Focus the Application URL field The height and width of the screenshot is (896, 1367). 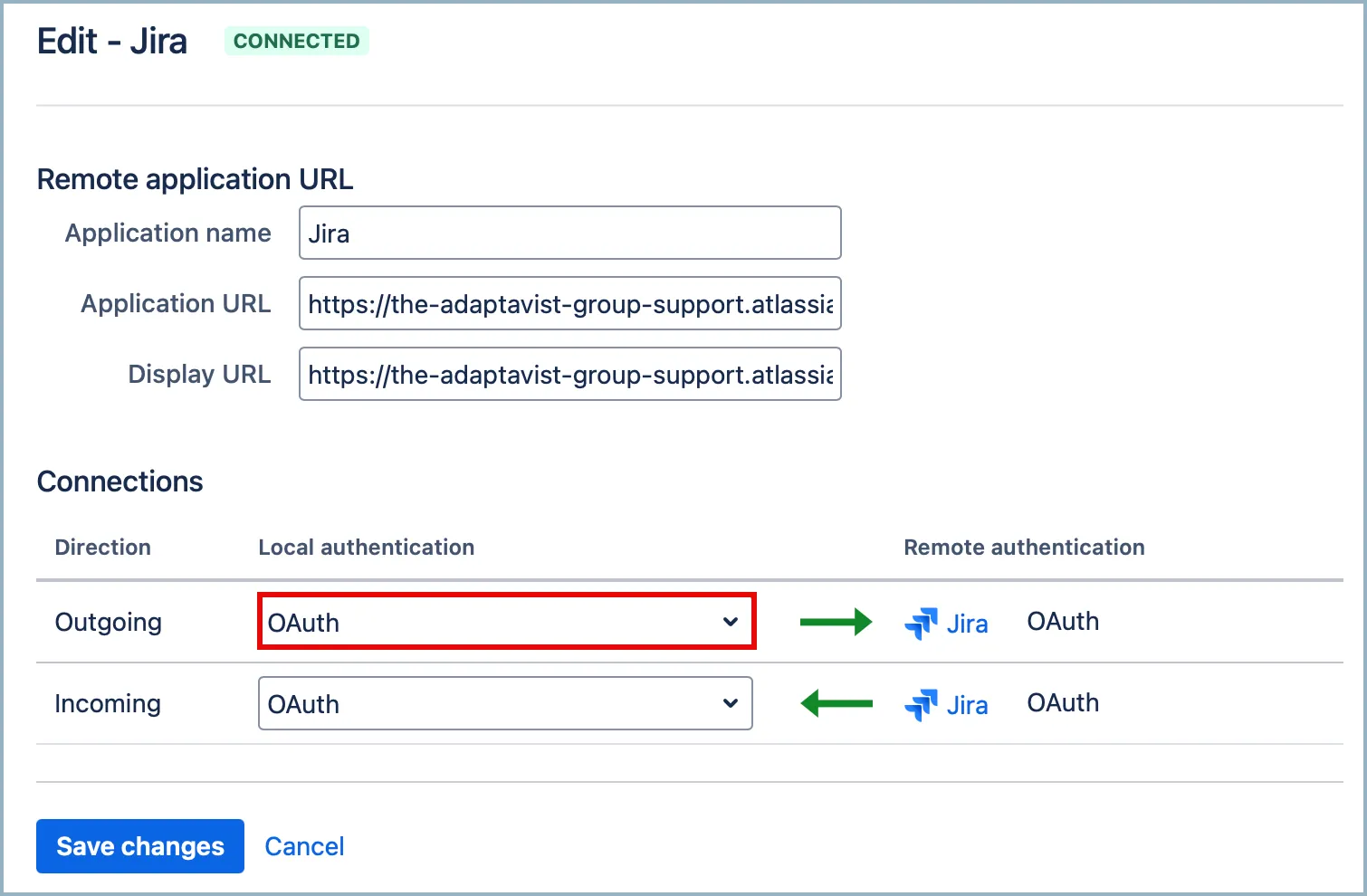(x=570, y=303)
